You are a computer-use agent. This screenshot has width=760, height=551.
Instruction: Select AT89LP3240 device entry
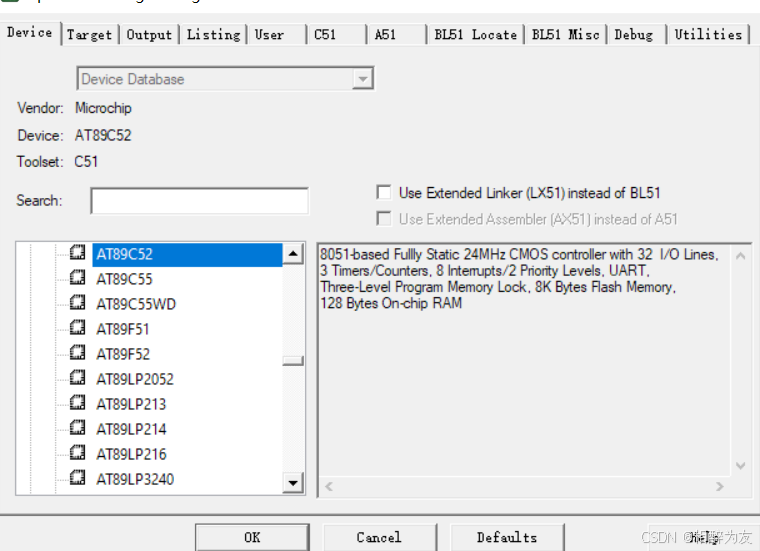(x=135, y=480)
